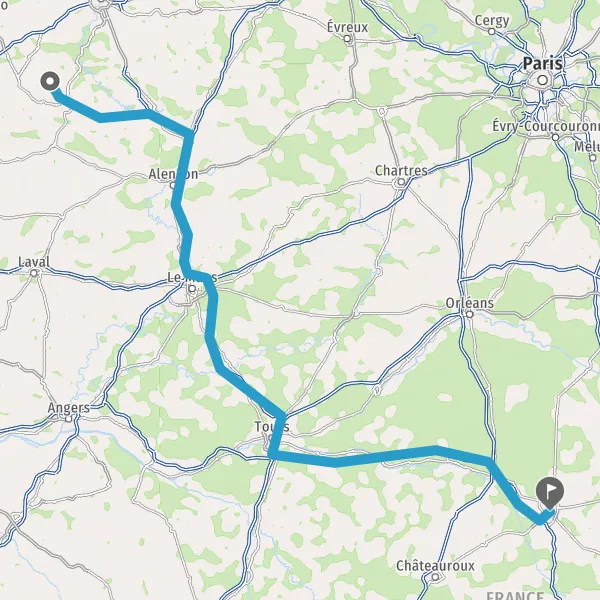Click the Châteauroux city marker
Image resolution: width=600 pixels, height=600 pixels.
[435, 577]
